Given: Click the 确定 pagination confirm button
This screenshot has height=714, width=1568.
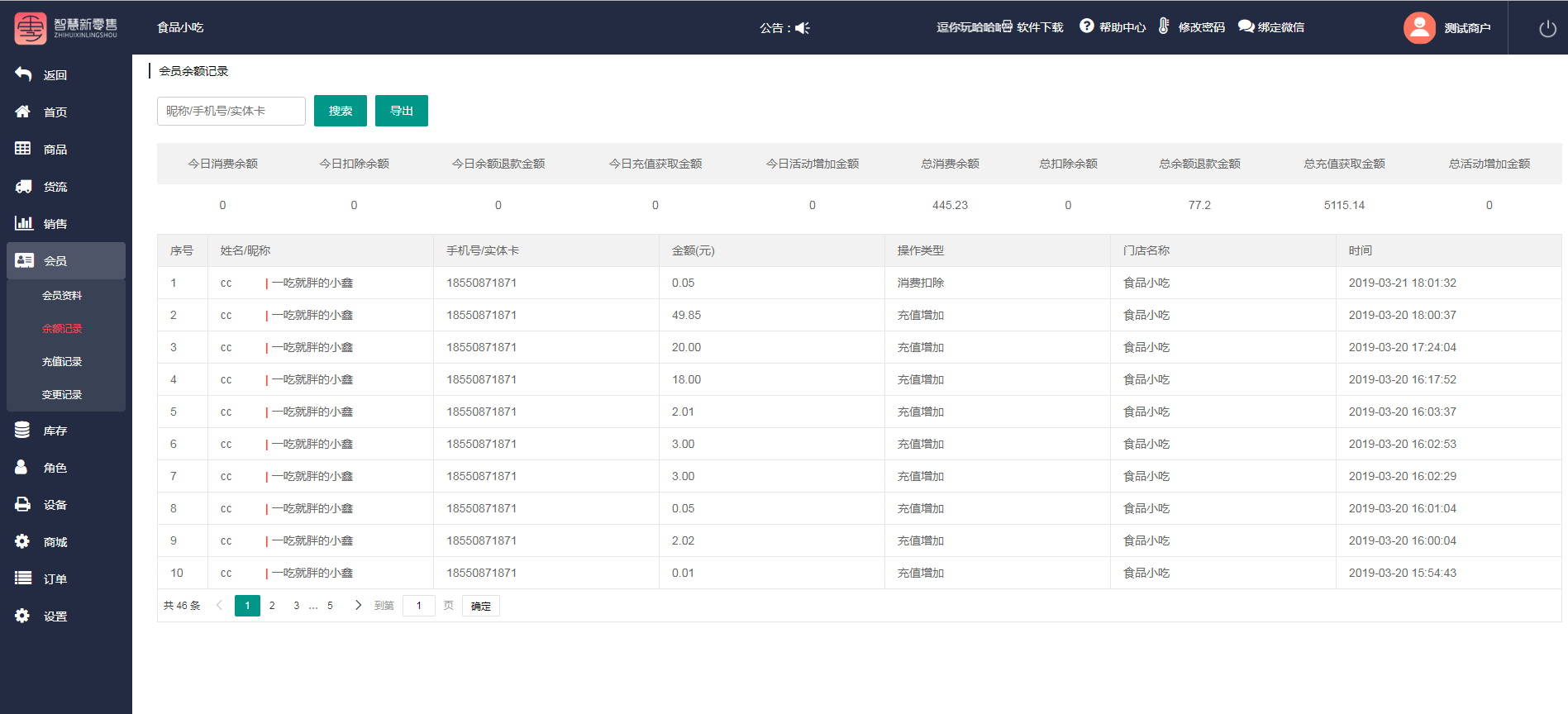Looking at the screenshot, I should point(481,606).
